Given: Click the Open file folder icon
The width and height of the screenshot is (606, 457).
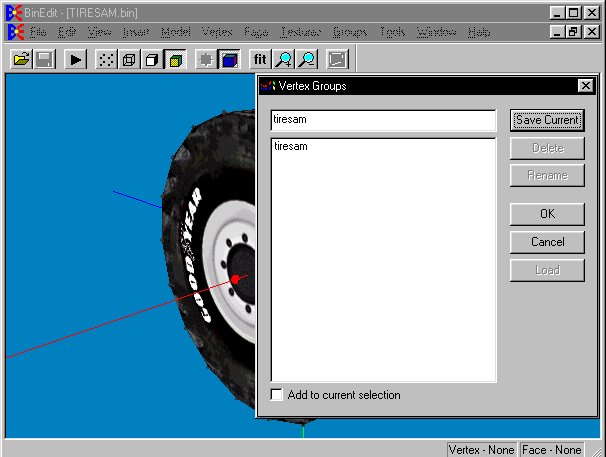Looking at the screenshot, I should [x=21, y=60].
